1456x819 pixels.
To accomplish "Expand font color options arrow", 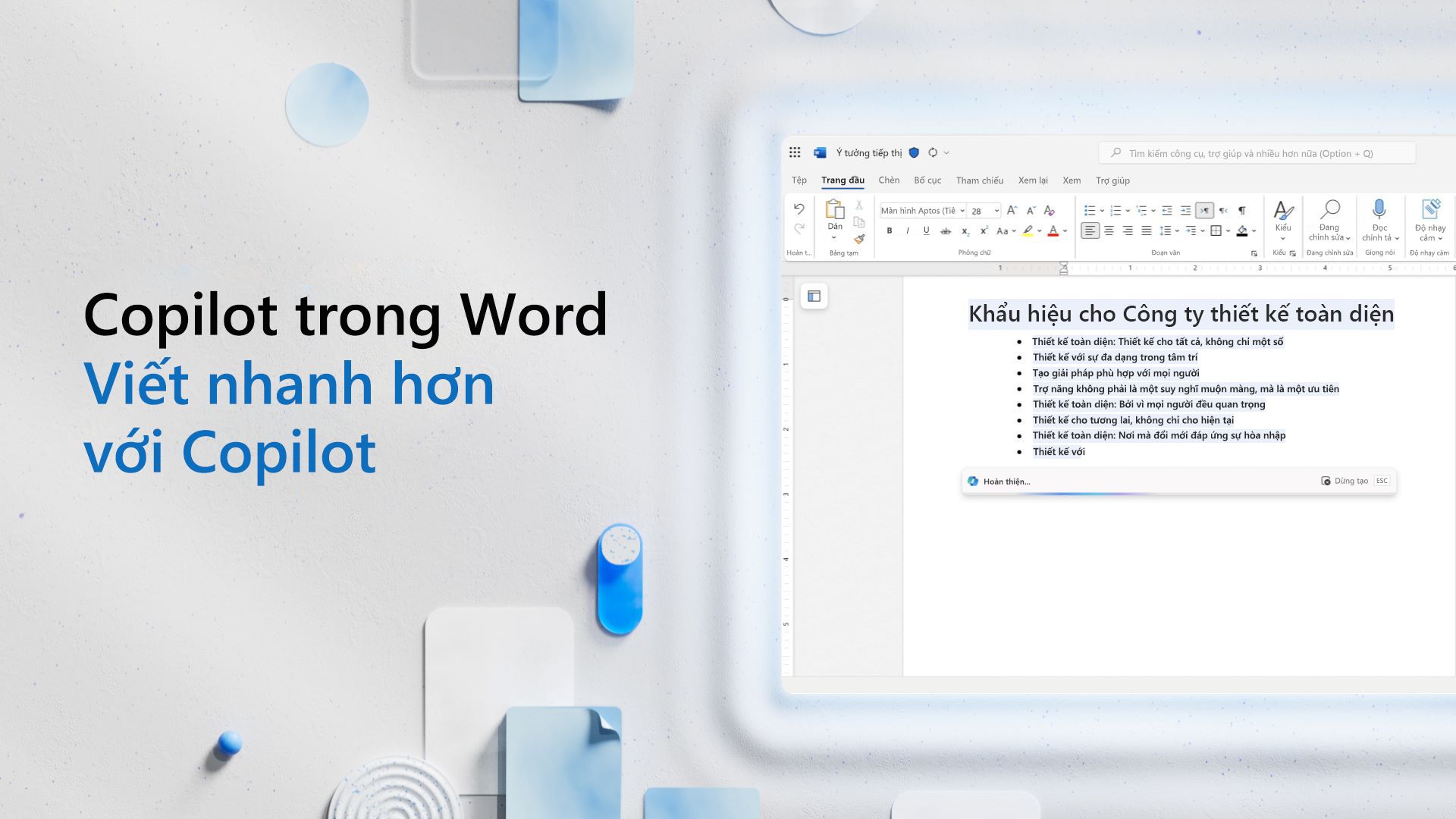I will coord(1065,231).
